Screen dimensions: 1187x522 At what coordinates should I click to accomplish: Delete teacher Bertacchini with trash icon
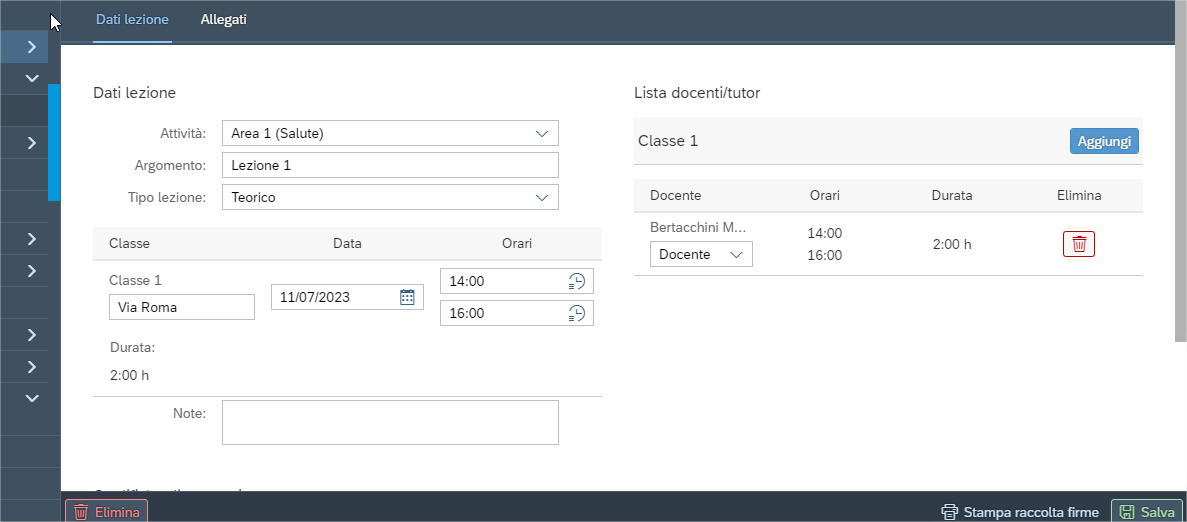point(1078,244)
